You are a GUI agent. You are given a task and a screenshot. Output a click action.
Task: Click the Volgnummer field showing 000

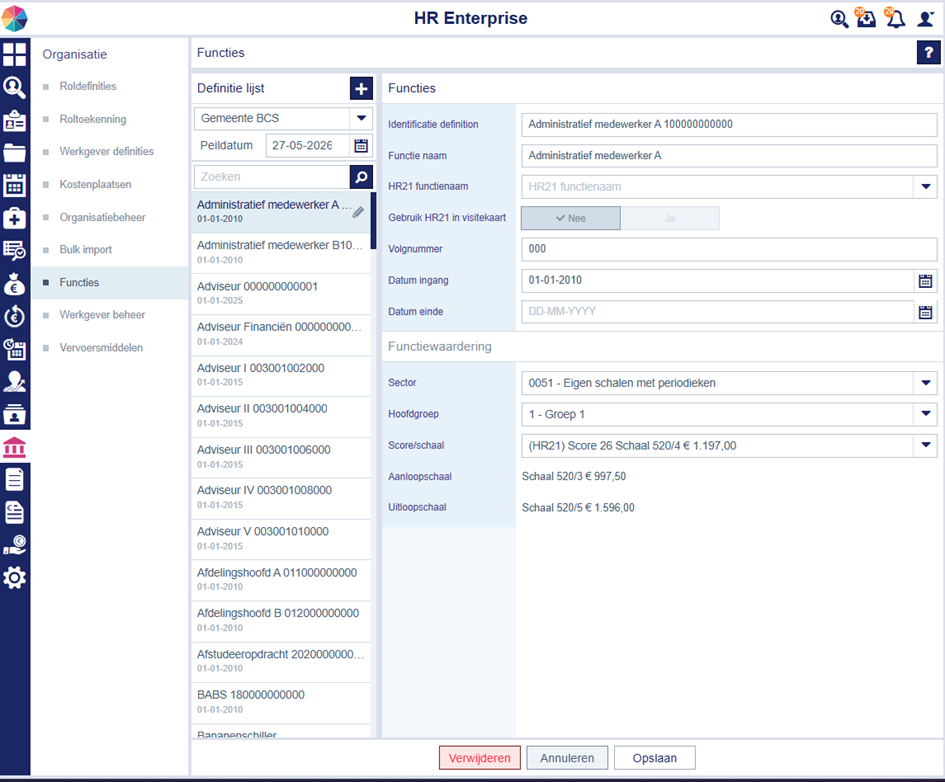729,249
